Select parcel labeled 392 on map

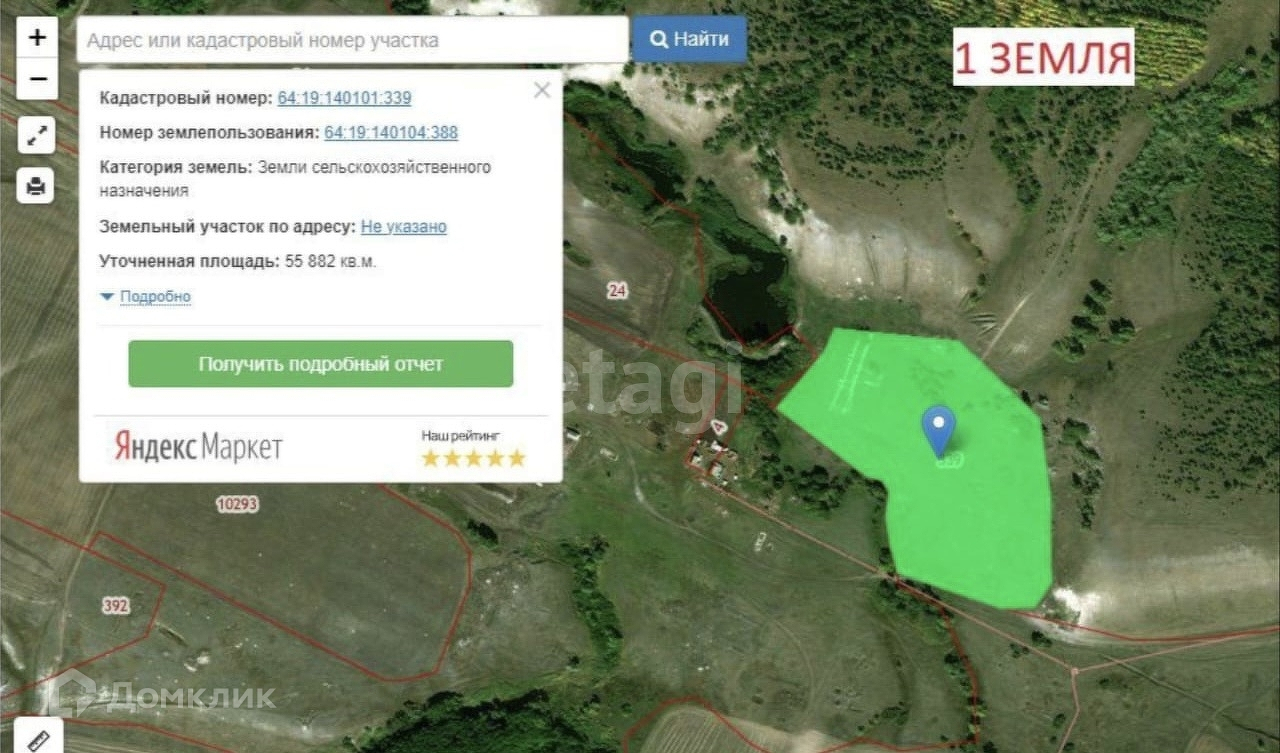pyautogui.click(x=116, y=605)
